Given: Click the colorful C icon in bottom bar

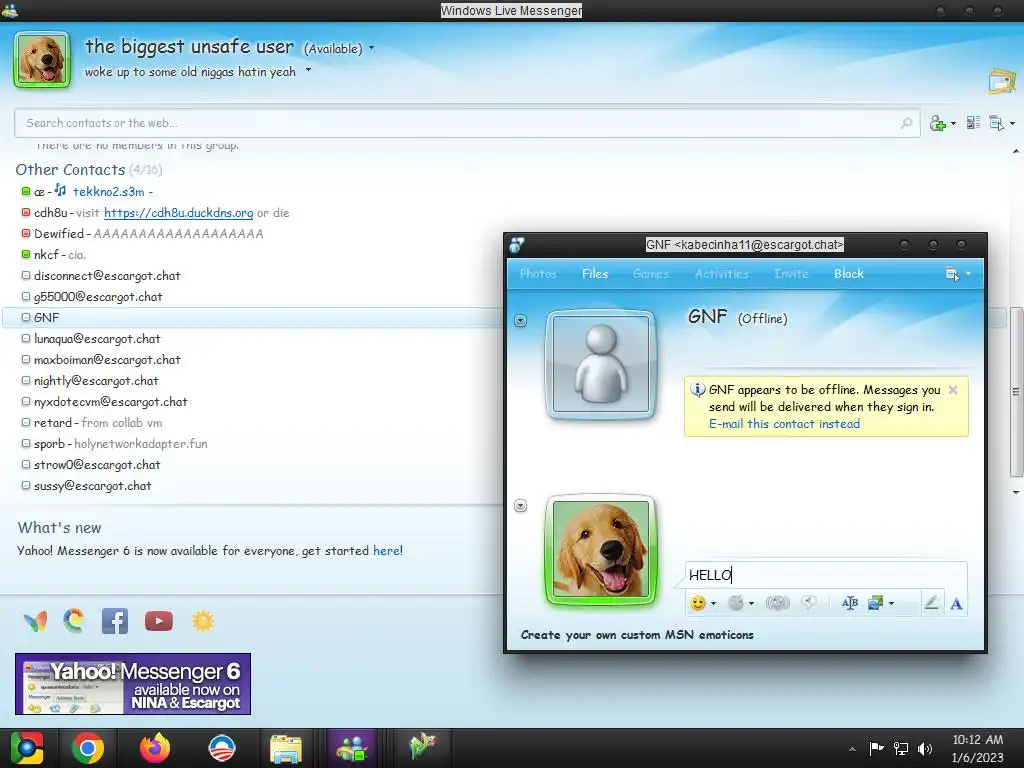Looking at the screenshot, I should tap(74, 620).
